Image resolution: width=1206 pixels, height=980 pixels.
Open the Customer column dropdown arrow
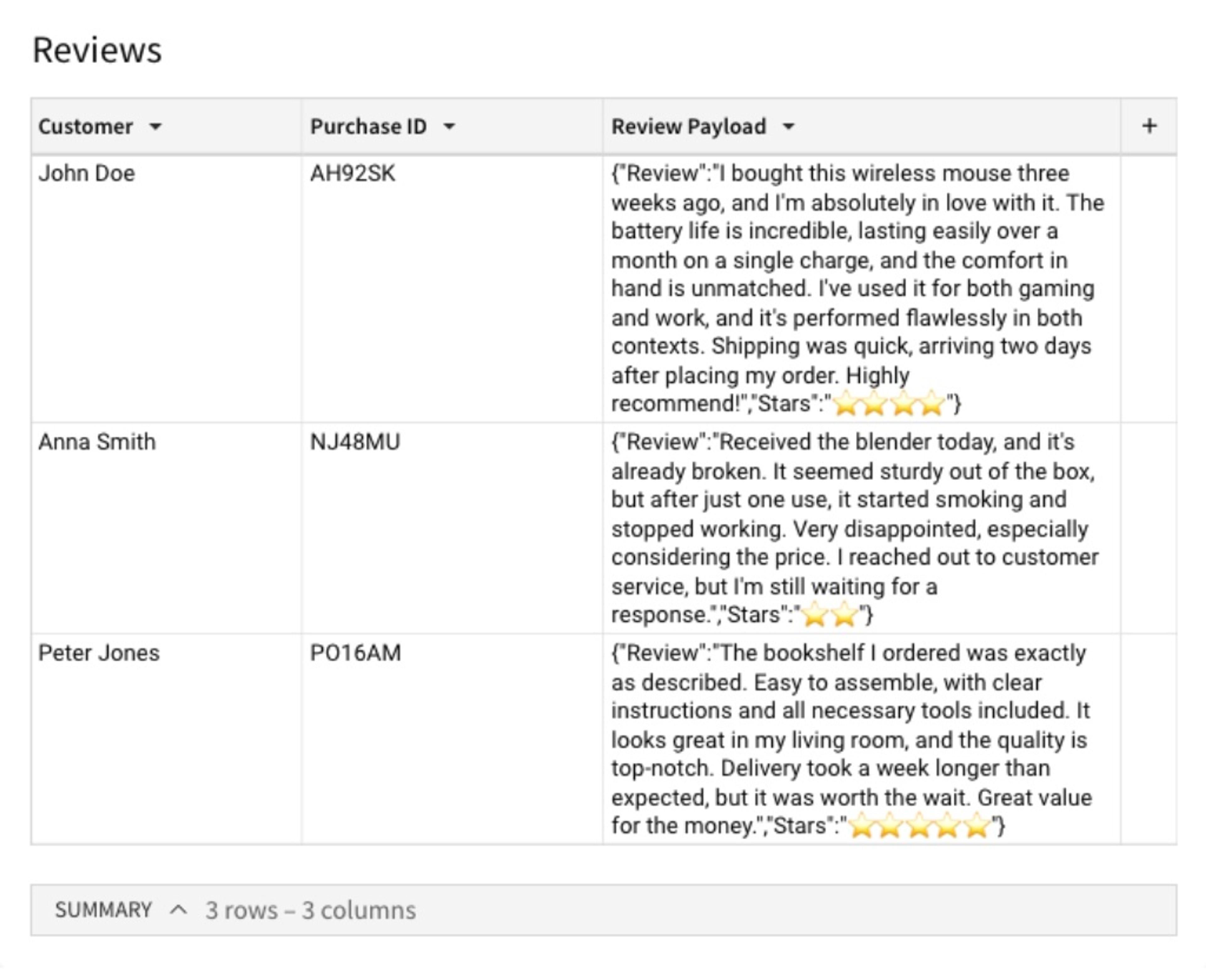coord(155,127)
